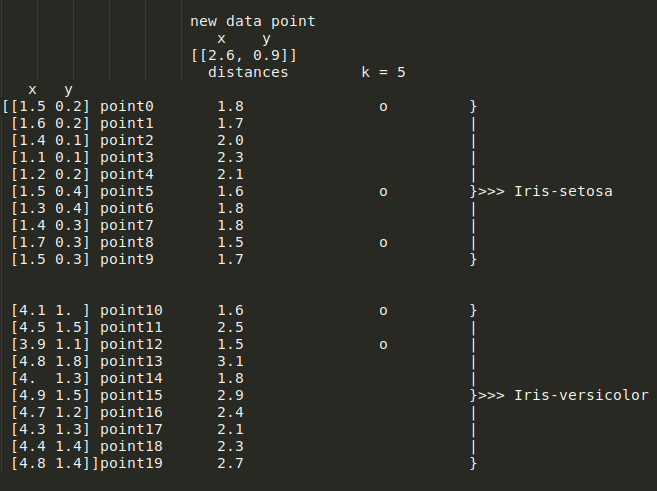Click the 'o' marker in point12 row
The image size is (657, 491).
(x=383, y=345)
